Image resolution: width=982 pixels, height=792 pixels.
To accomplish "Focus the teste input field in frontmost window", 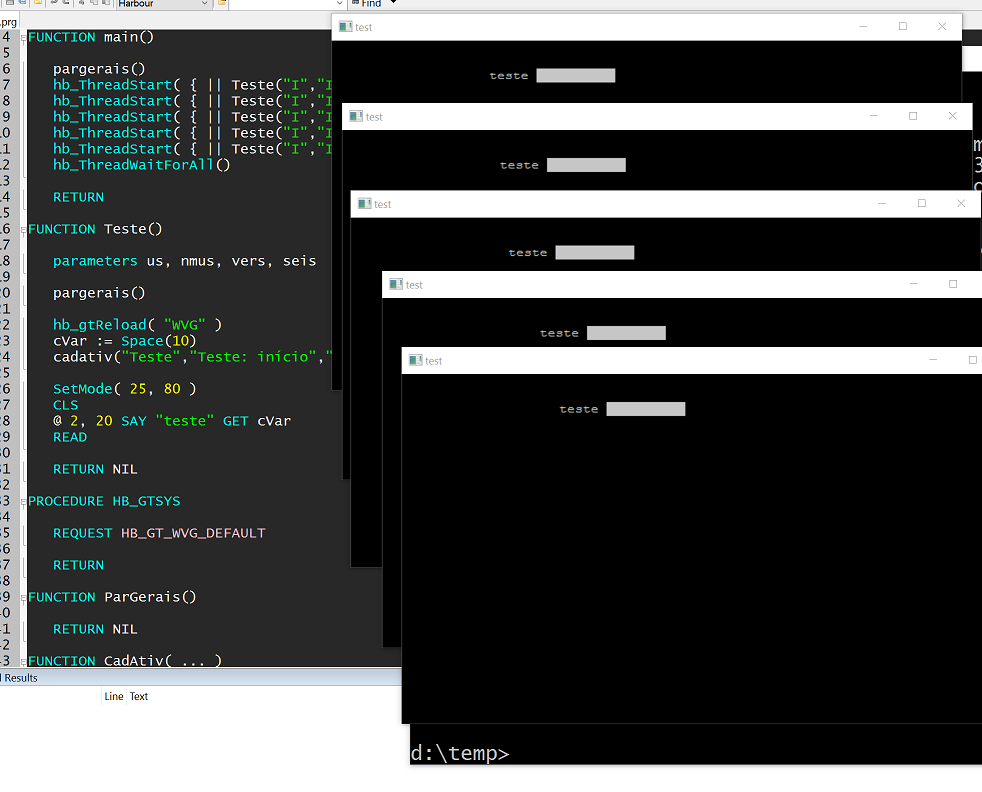I will point(645,409).
